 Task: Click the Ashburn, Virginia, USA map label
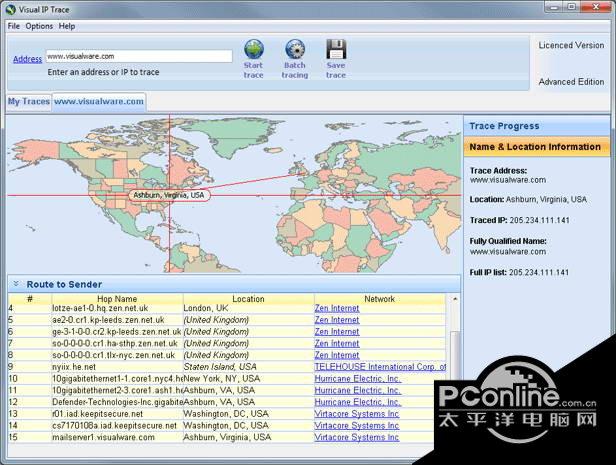point(169,195)
